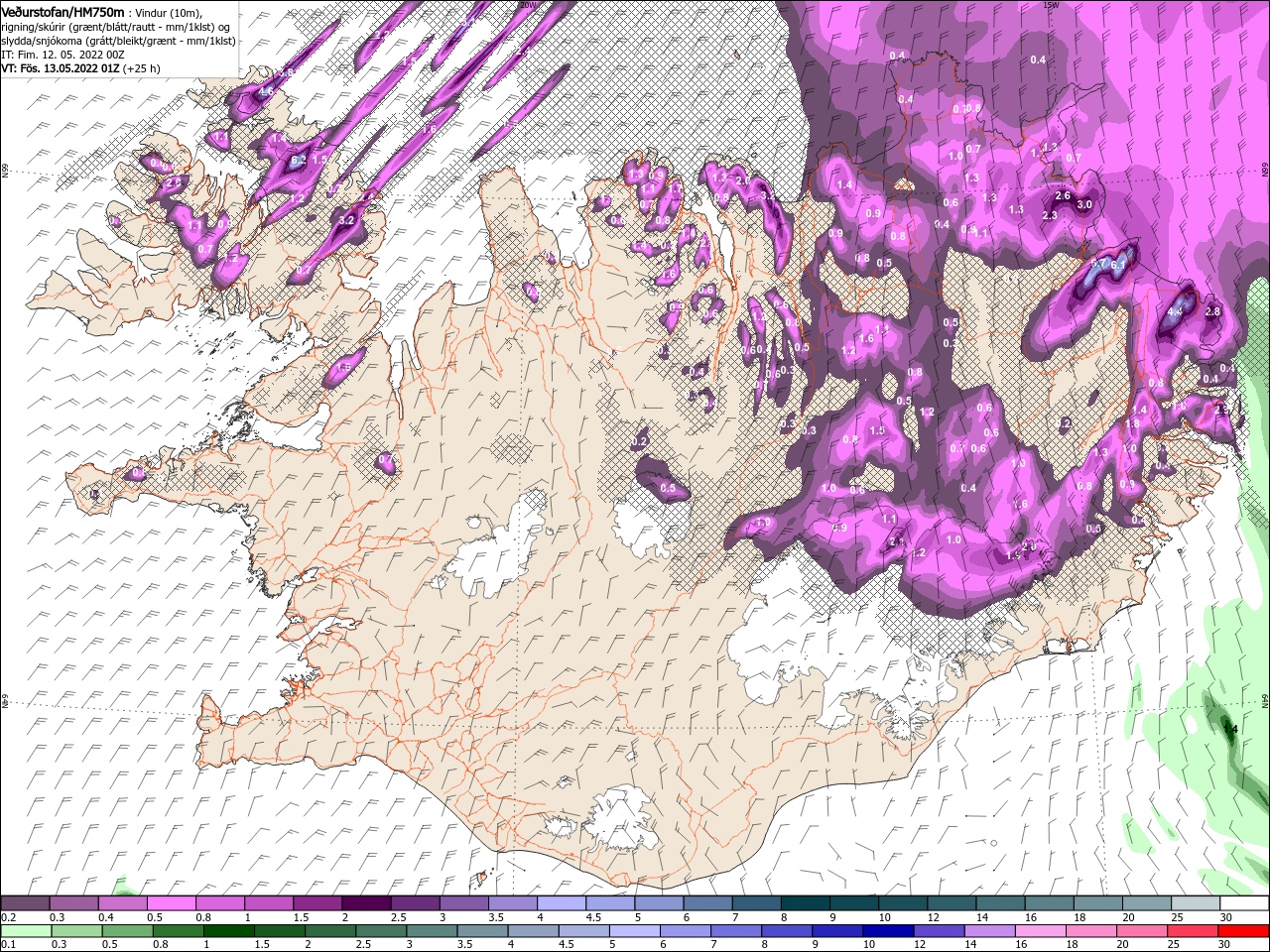Click the 12 label under the snow scale
Image resolution: width=1270 pixels, height=952 pixels.
pos(933,917)
